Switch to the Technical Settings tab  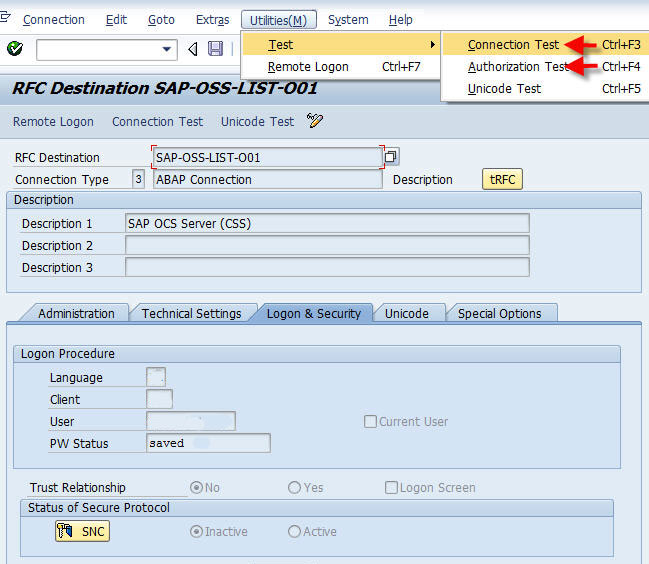(x=191, y=313)
